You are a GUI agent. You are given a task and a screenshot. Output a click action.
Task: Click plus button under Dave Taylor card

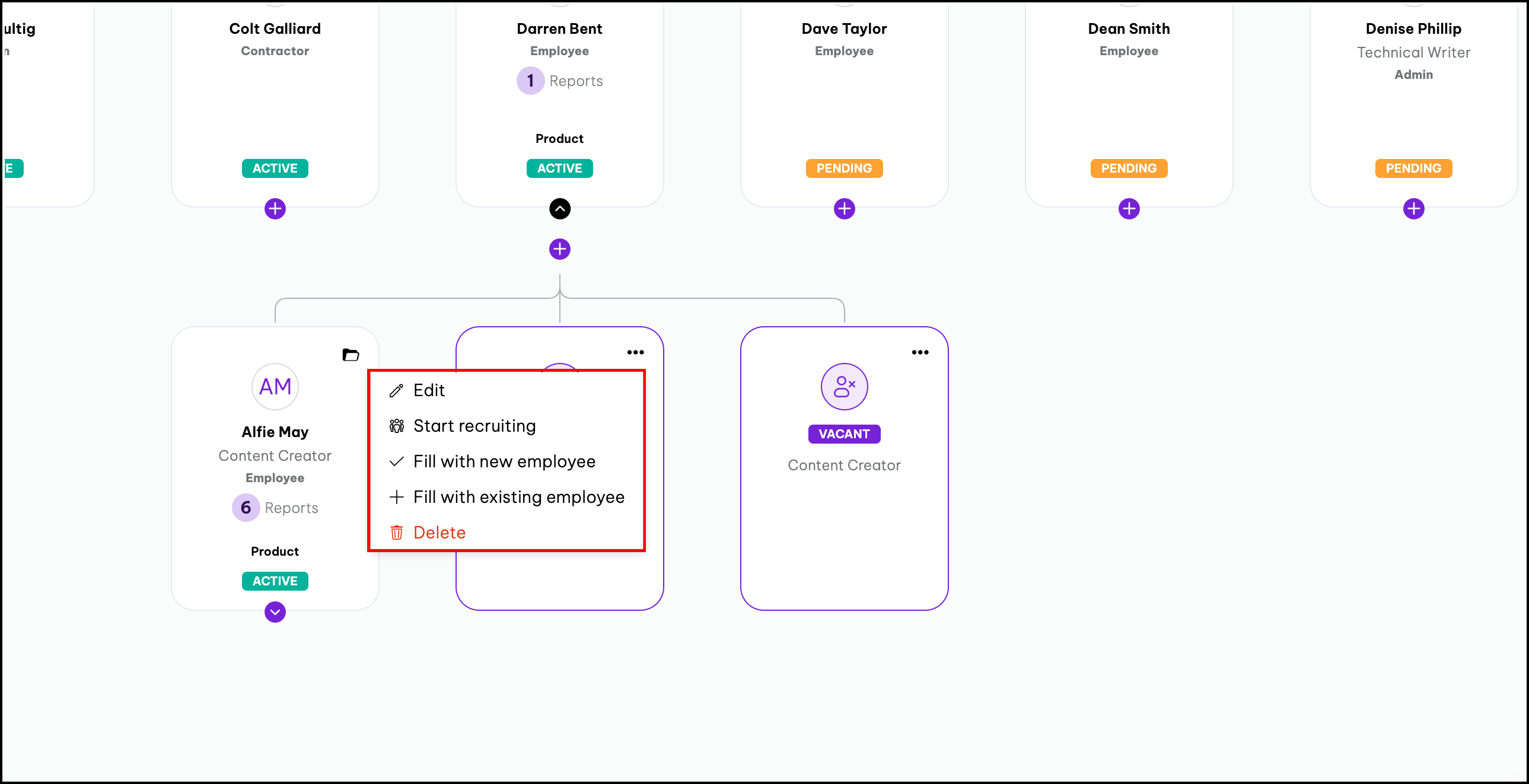point(844,209)
